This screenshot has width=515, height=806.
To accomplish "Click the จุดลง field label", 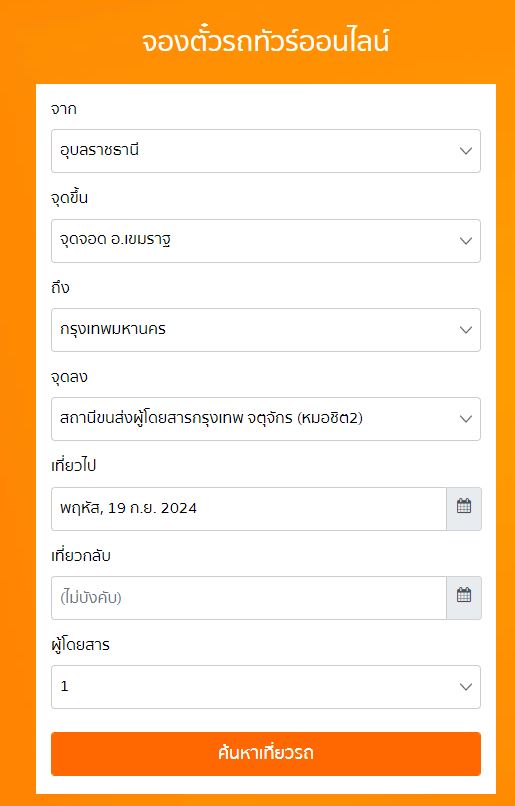I will (69, 377).
